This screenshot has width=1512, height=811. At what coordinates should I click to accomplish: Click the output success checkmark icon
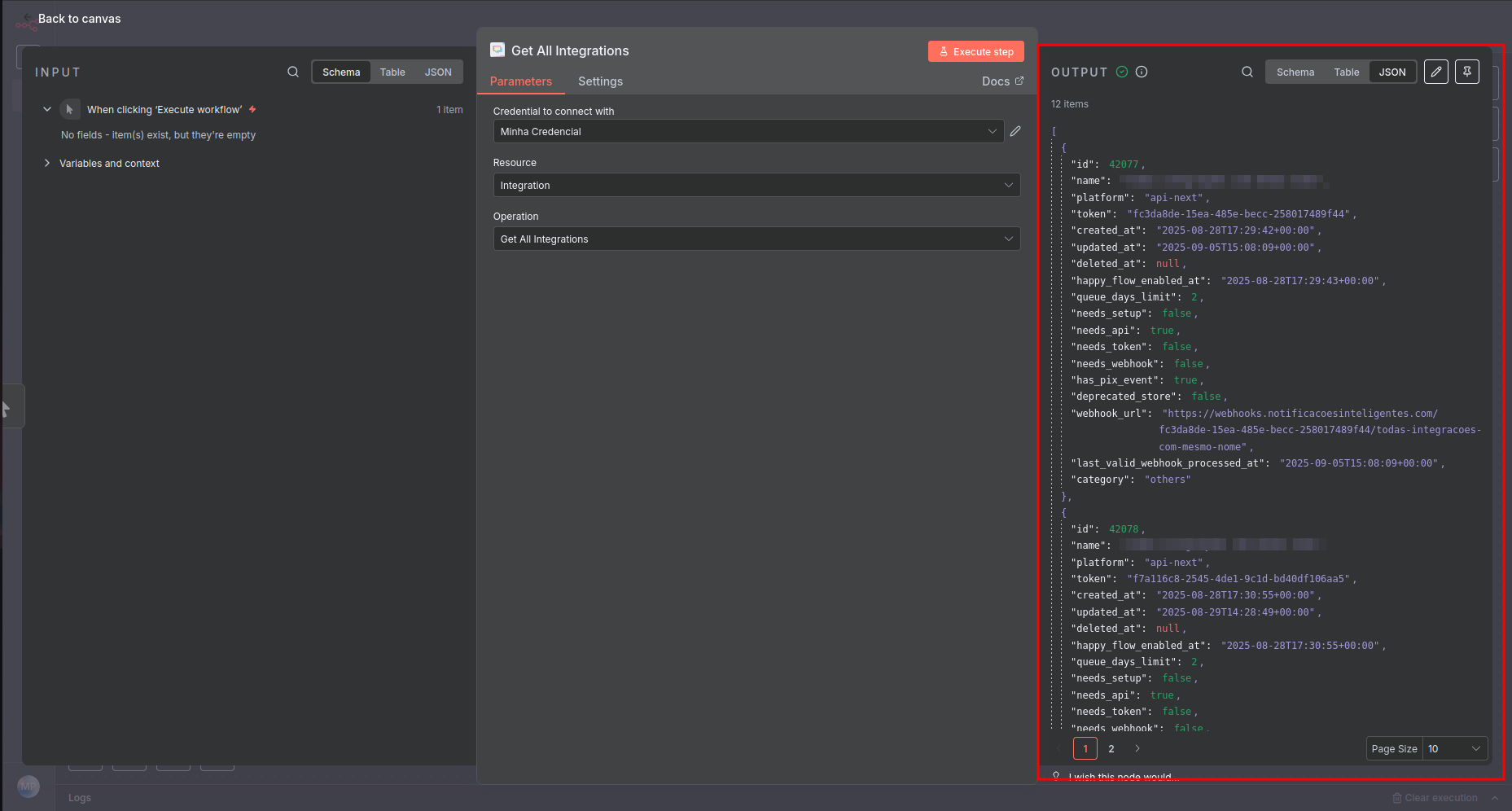tap(1122, 72)
